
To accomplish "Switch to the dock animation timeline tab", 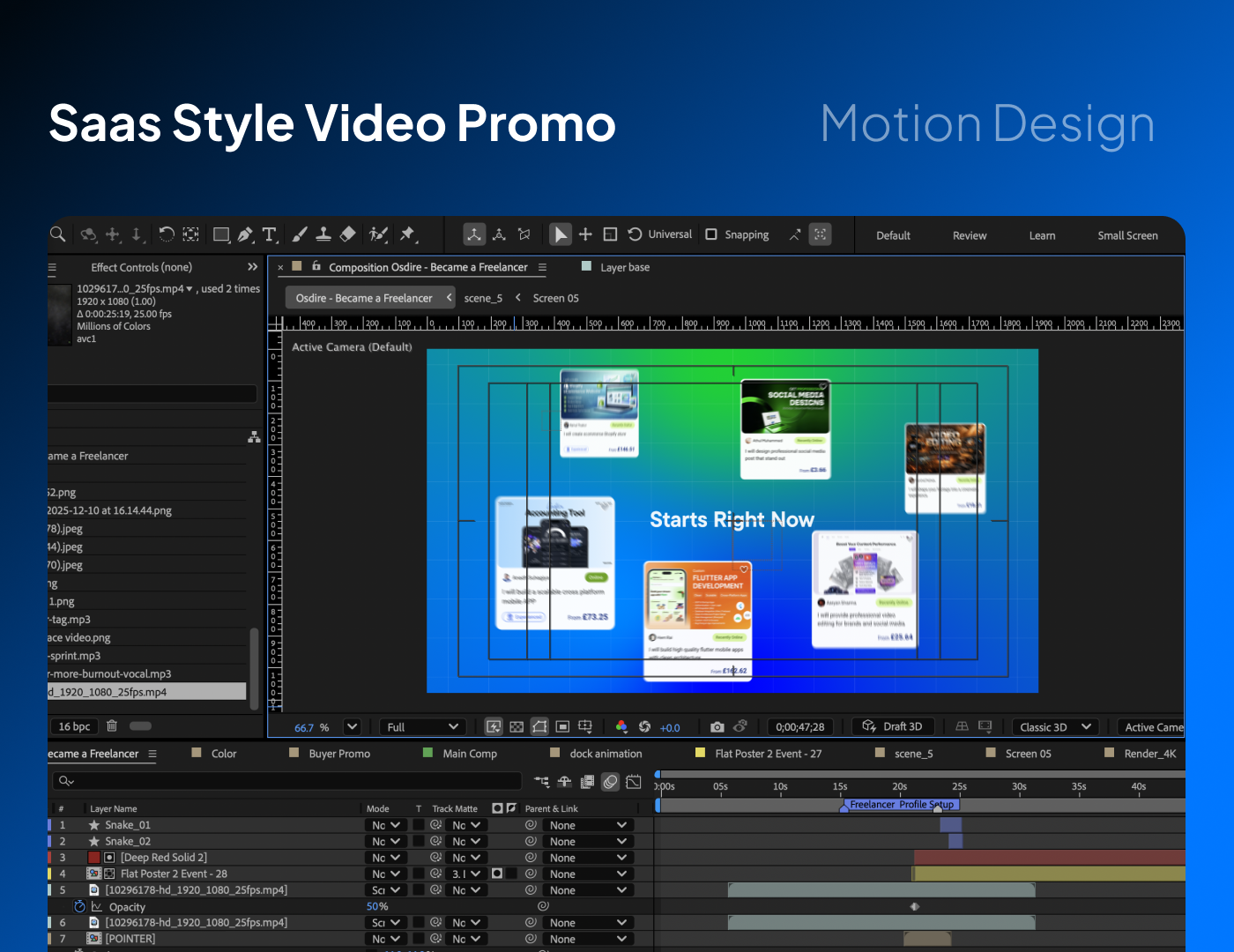I will pos(606,754).
